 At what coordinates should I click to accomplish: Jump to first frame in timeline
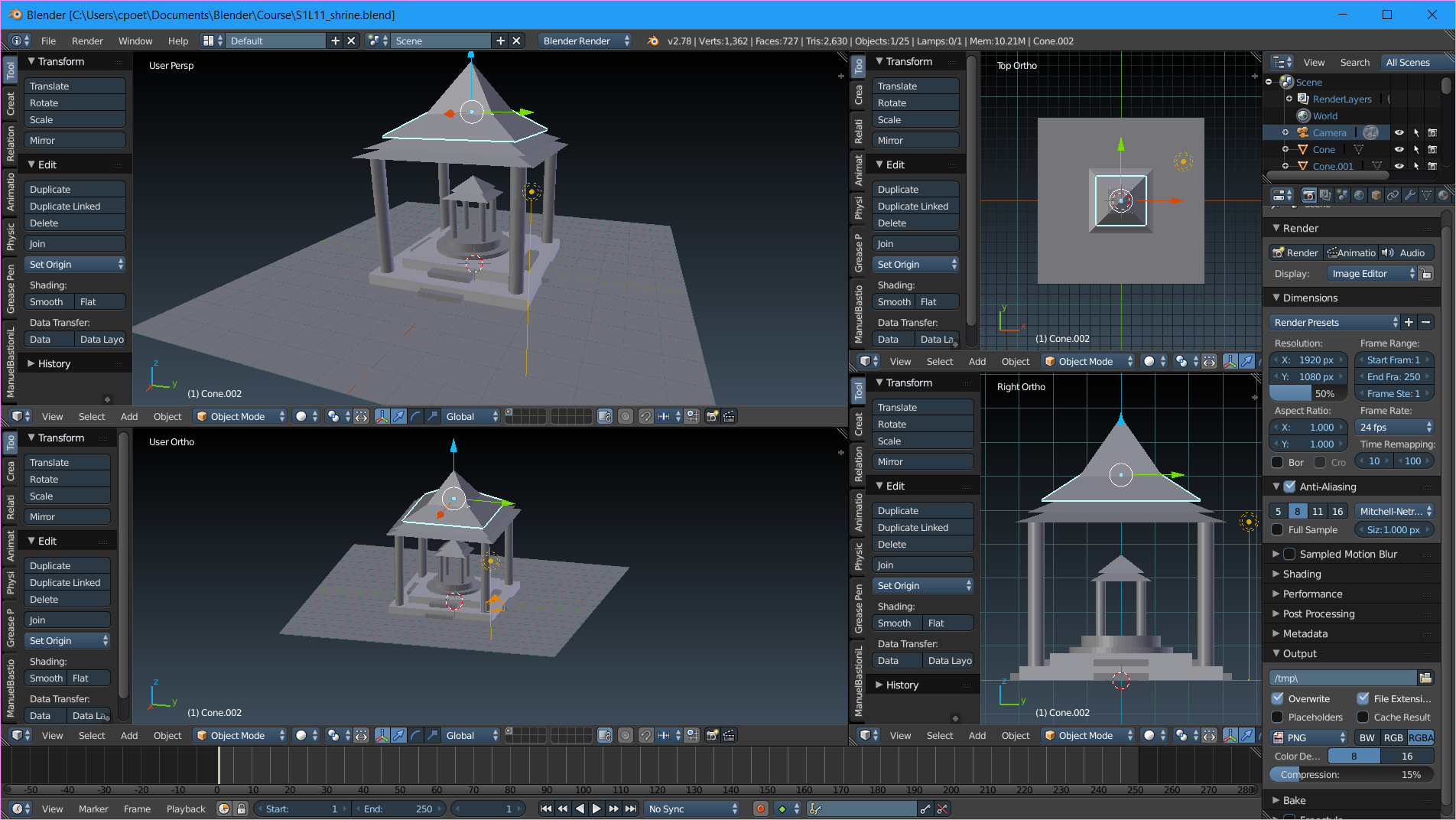coord(546,809)
